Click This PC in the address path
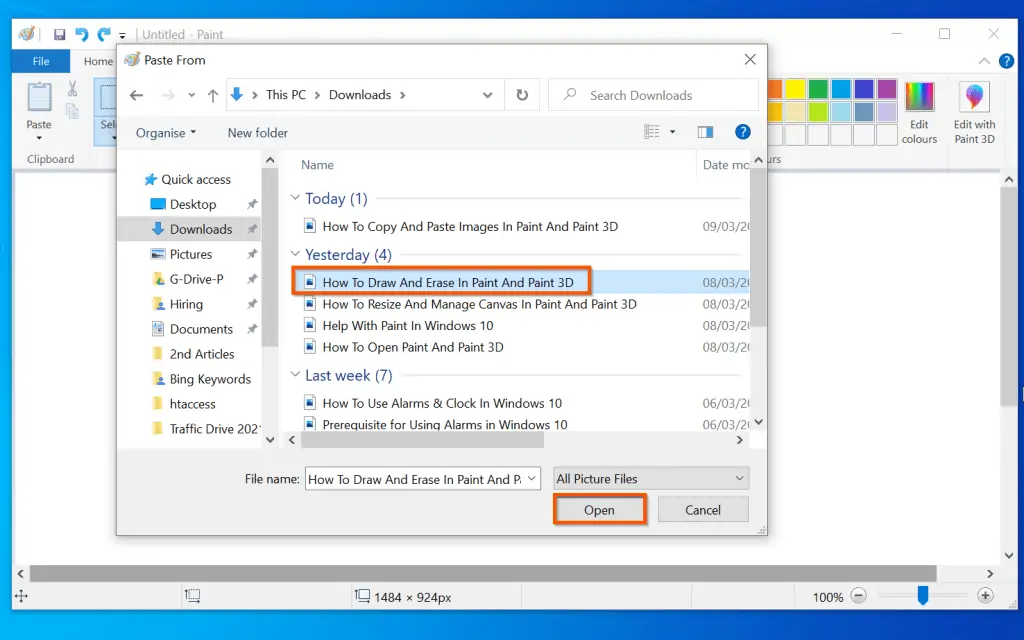Screen dimensions: 1024x640 point(286,95)
